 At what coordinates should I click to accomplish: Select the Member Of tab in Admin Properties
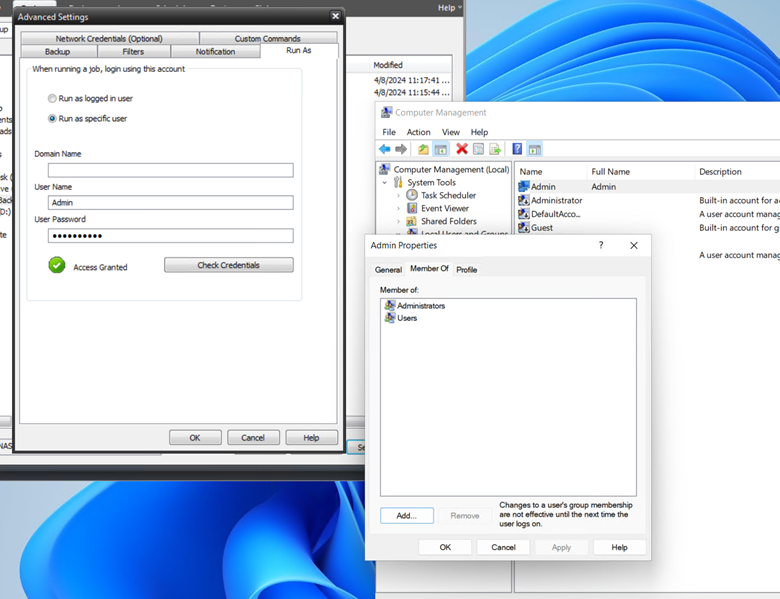[429, 268]
